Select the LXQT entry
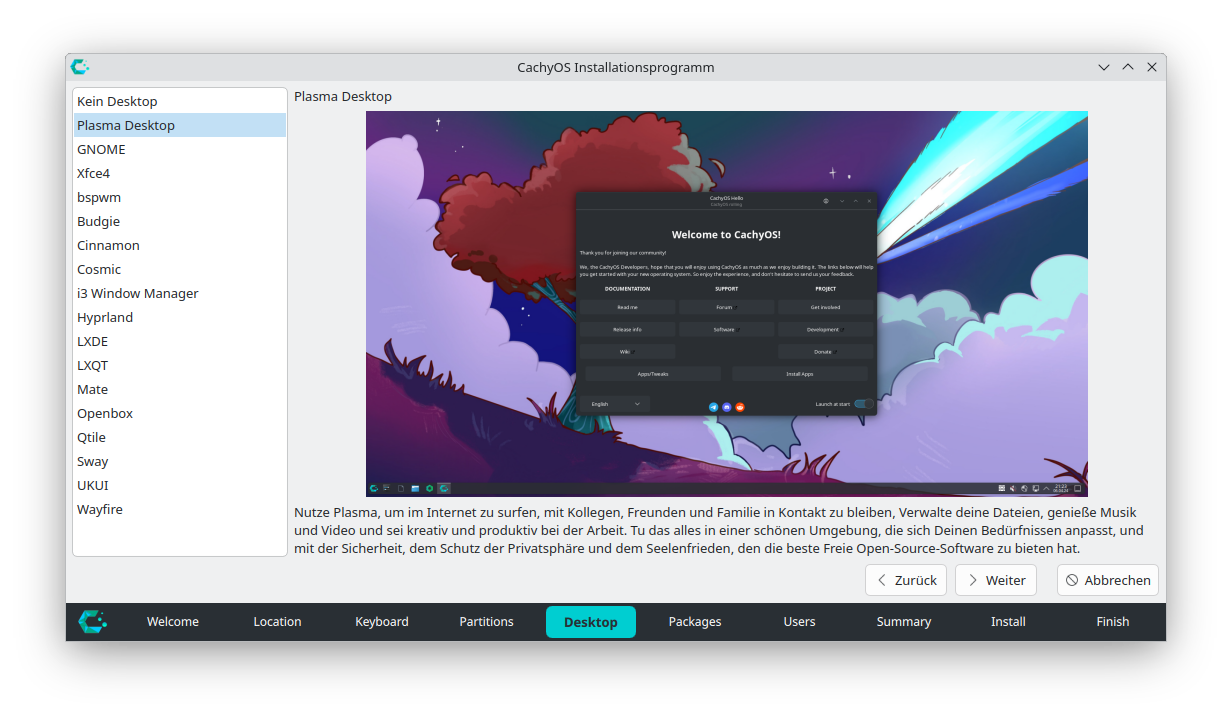Screen dimensions: 1232x719 click(x=180, y=365)
